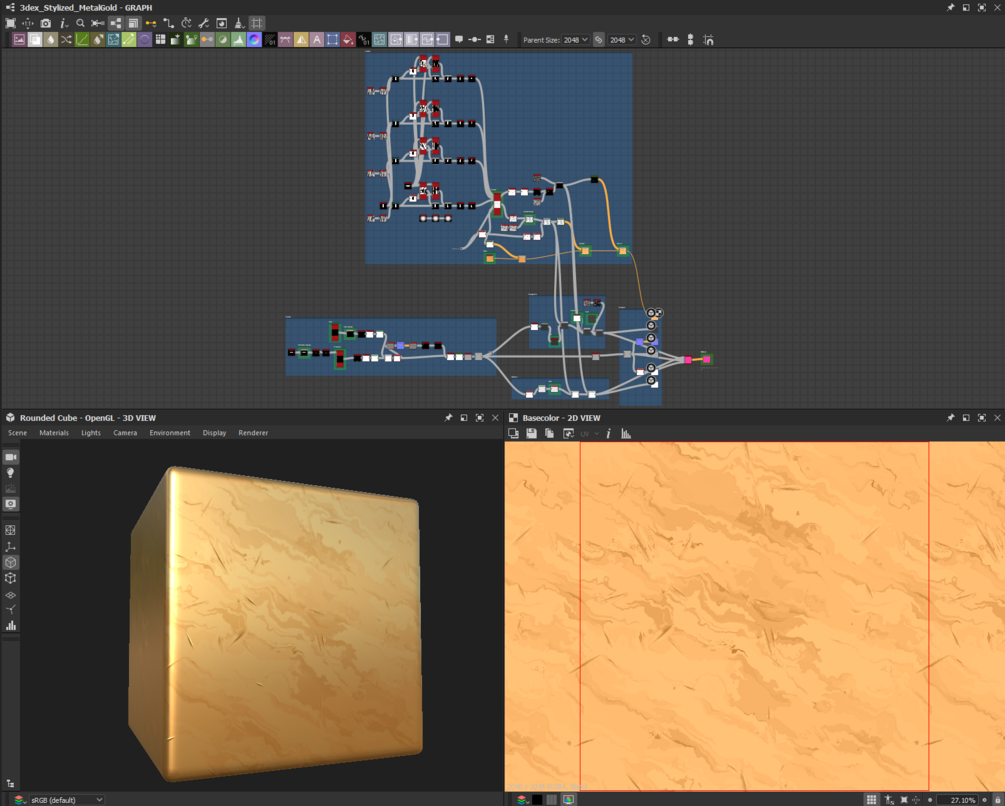Expand the graph info (i) dropdown
1005x806 pixels.
click(x=63, y=23)
